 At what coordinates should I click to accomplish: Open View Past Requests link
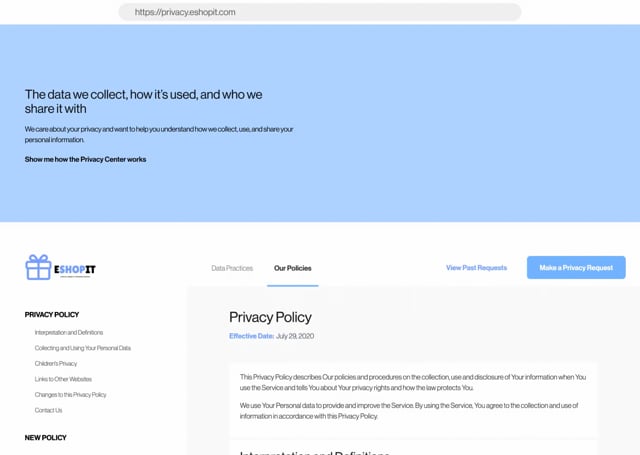click(476, 268)
